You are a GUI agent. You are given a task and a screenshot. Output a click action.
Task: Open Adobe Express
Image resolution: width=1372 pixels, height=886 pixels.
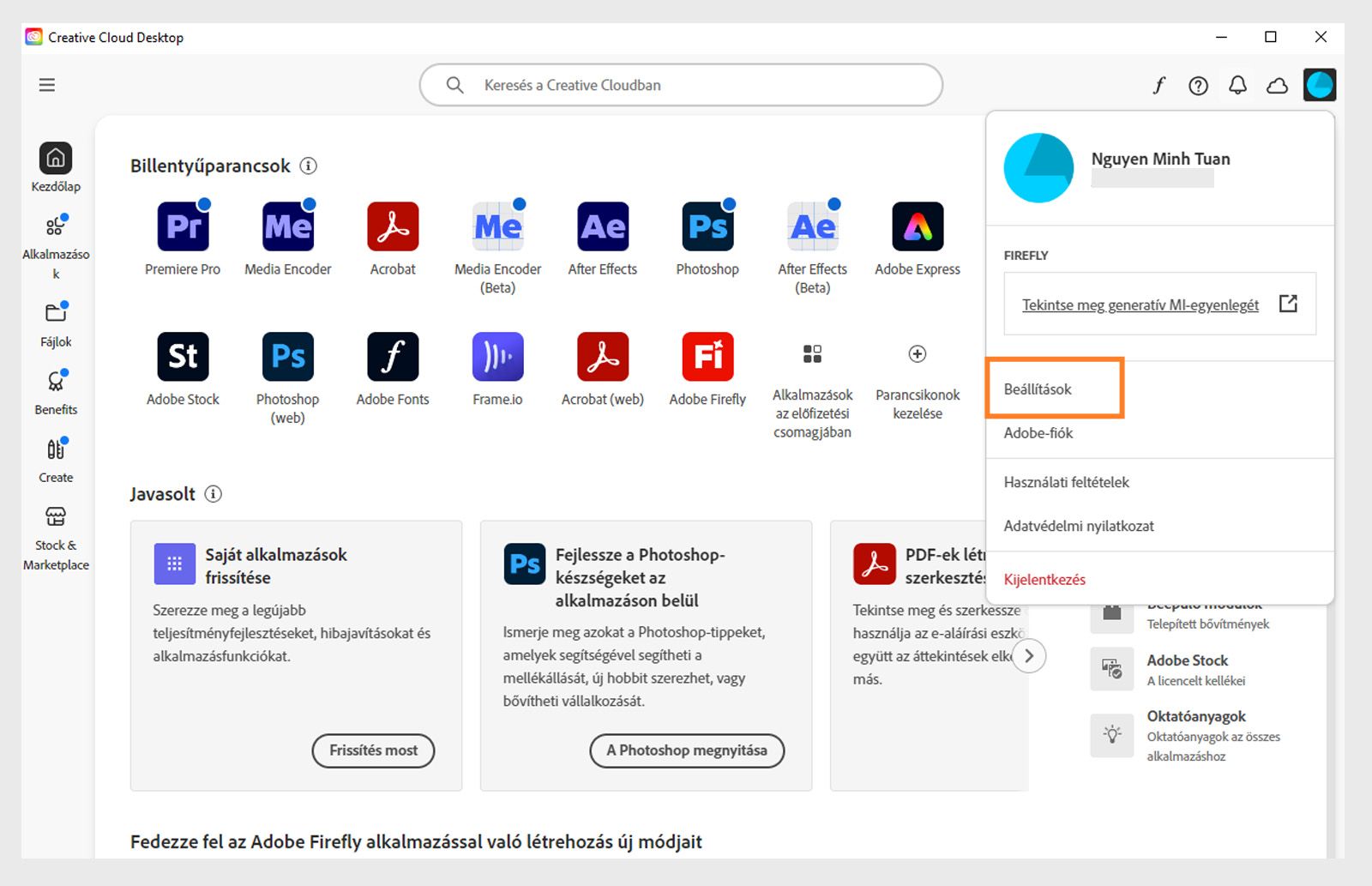pyautogui.click(x=916, y=226)
